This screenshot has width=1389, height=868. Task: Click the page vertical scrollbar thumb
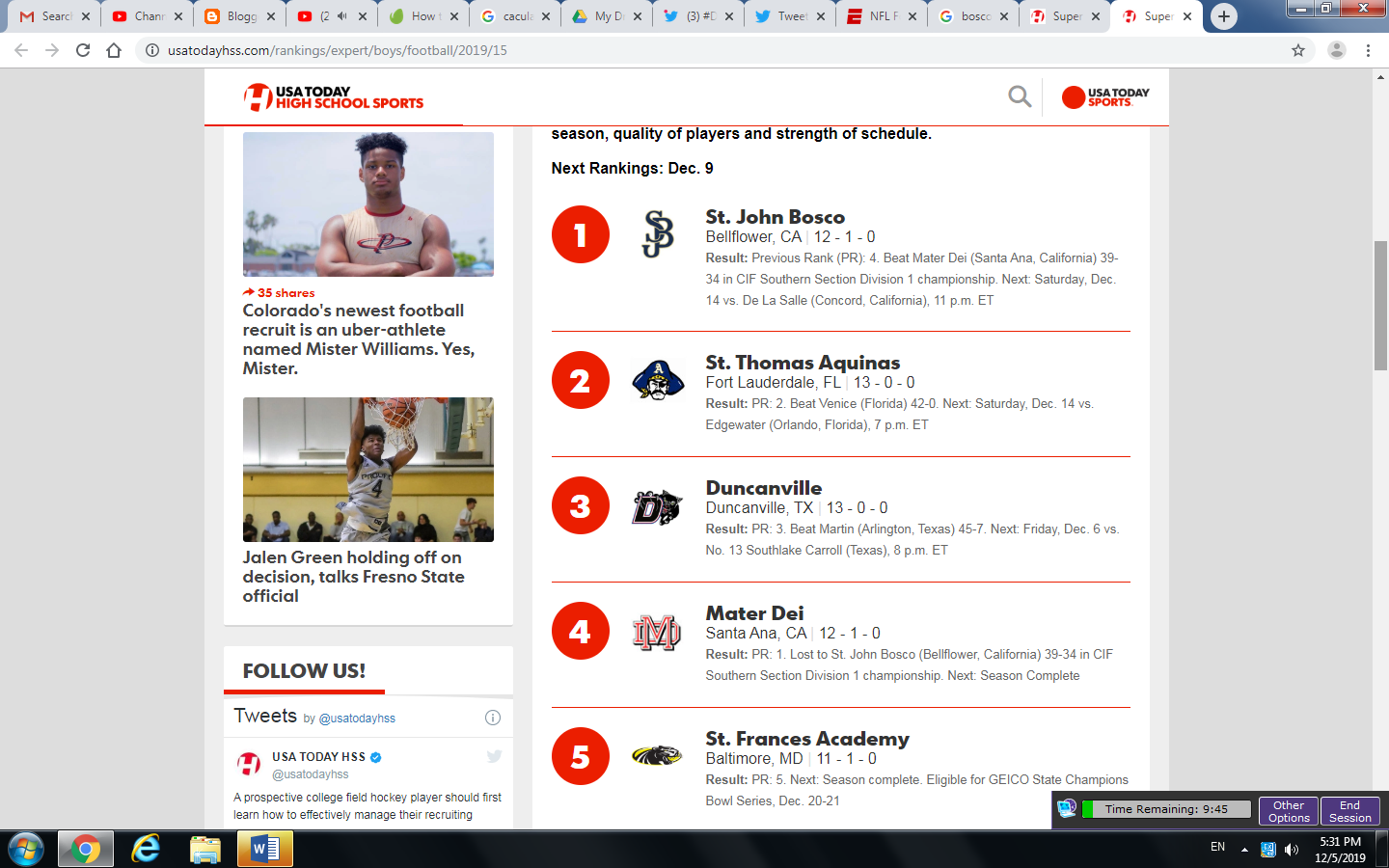click(1380, 306)
